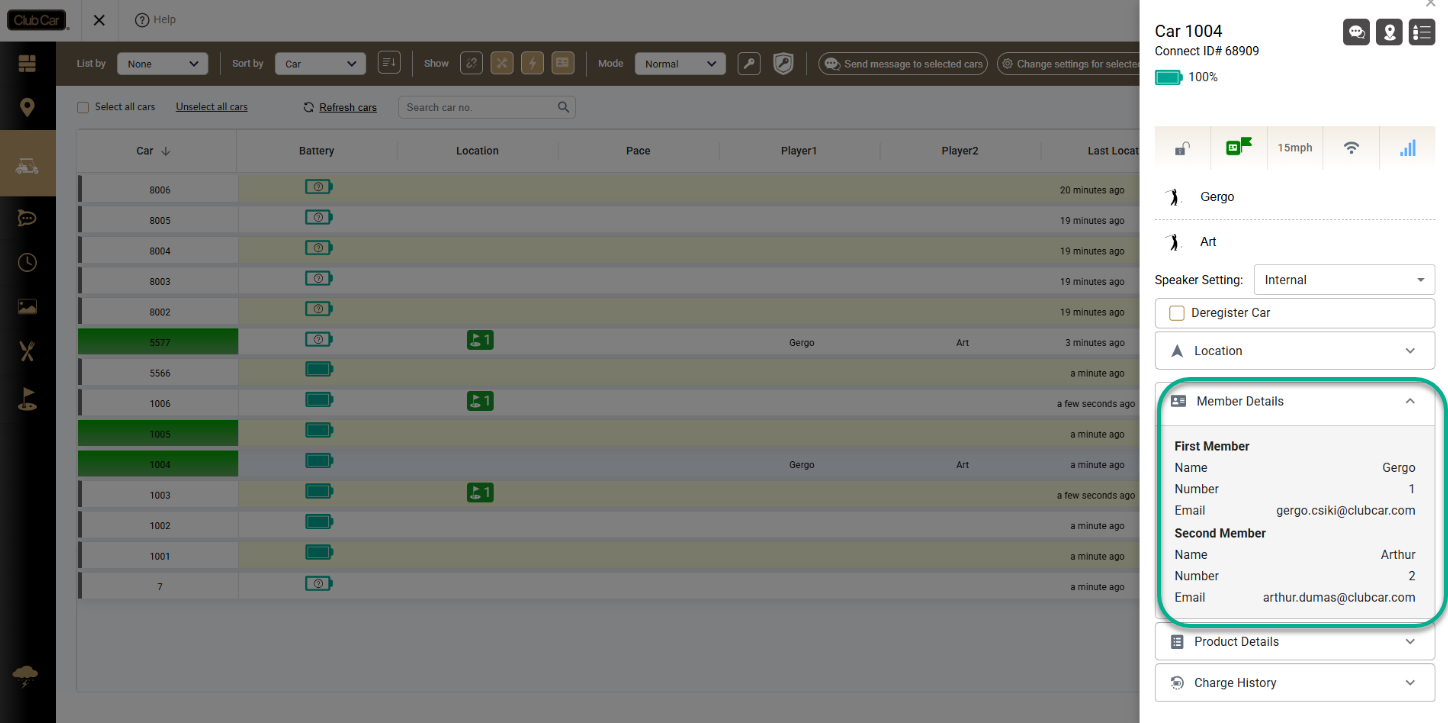Open the list icon for Car 1004
The image size is (1448, 723).
click(1422, 32)
